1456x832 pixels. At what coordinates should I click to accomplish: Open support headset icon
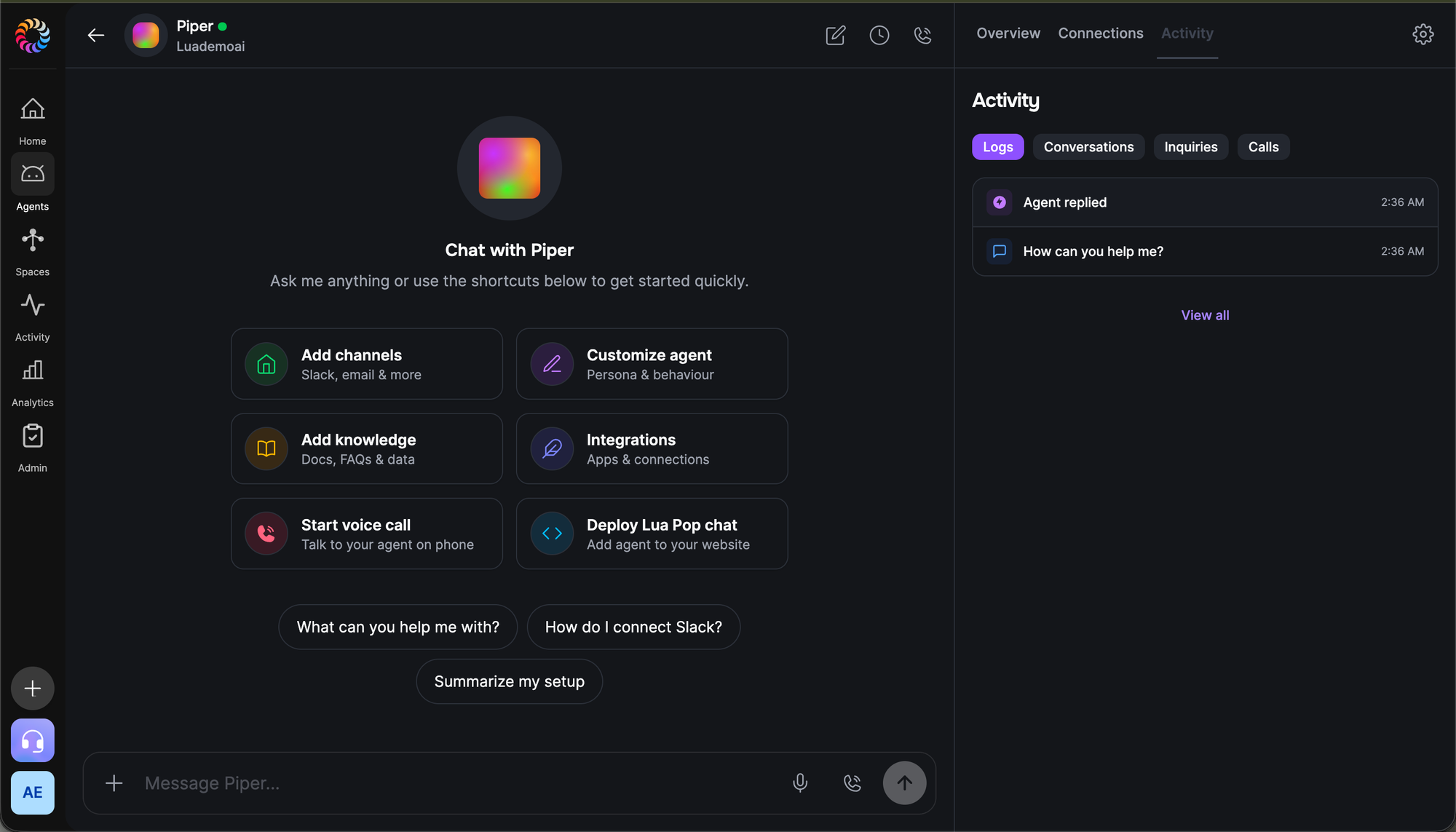pos(33,740)
